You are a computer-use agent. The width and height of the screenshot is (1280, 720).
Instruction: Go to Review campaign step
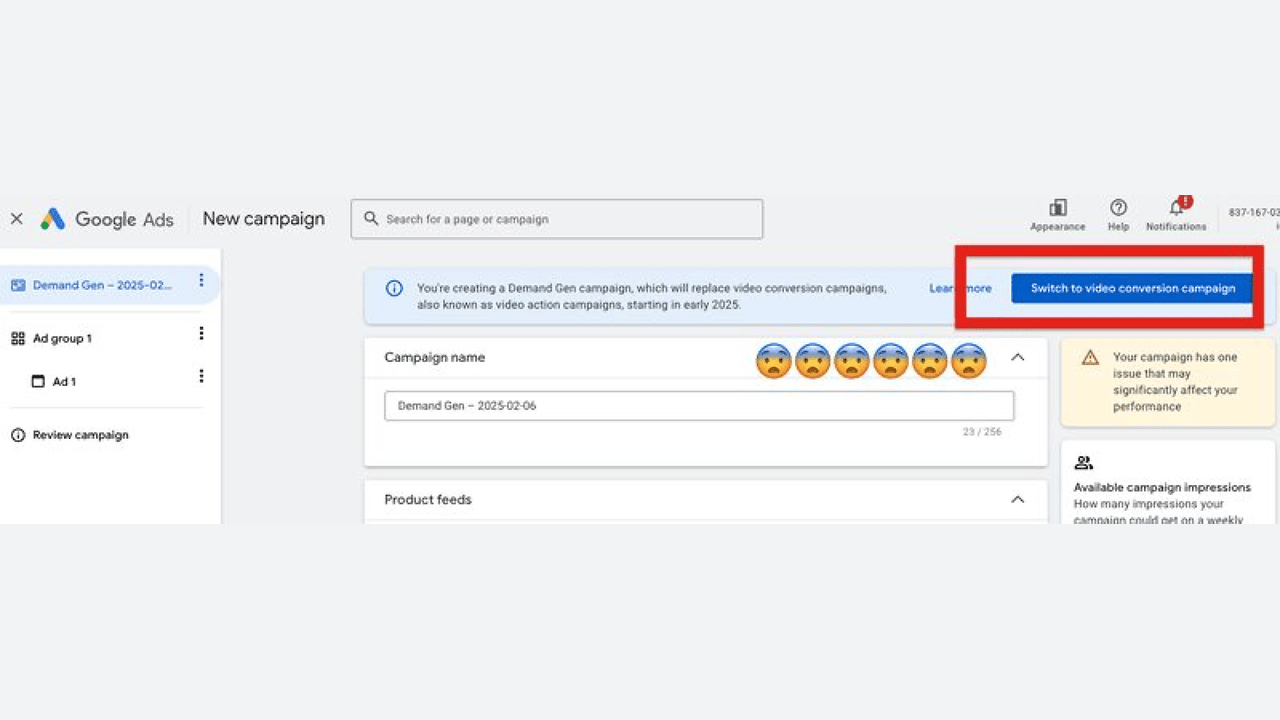click(x=80, y=436)
